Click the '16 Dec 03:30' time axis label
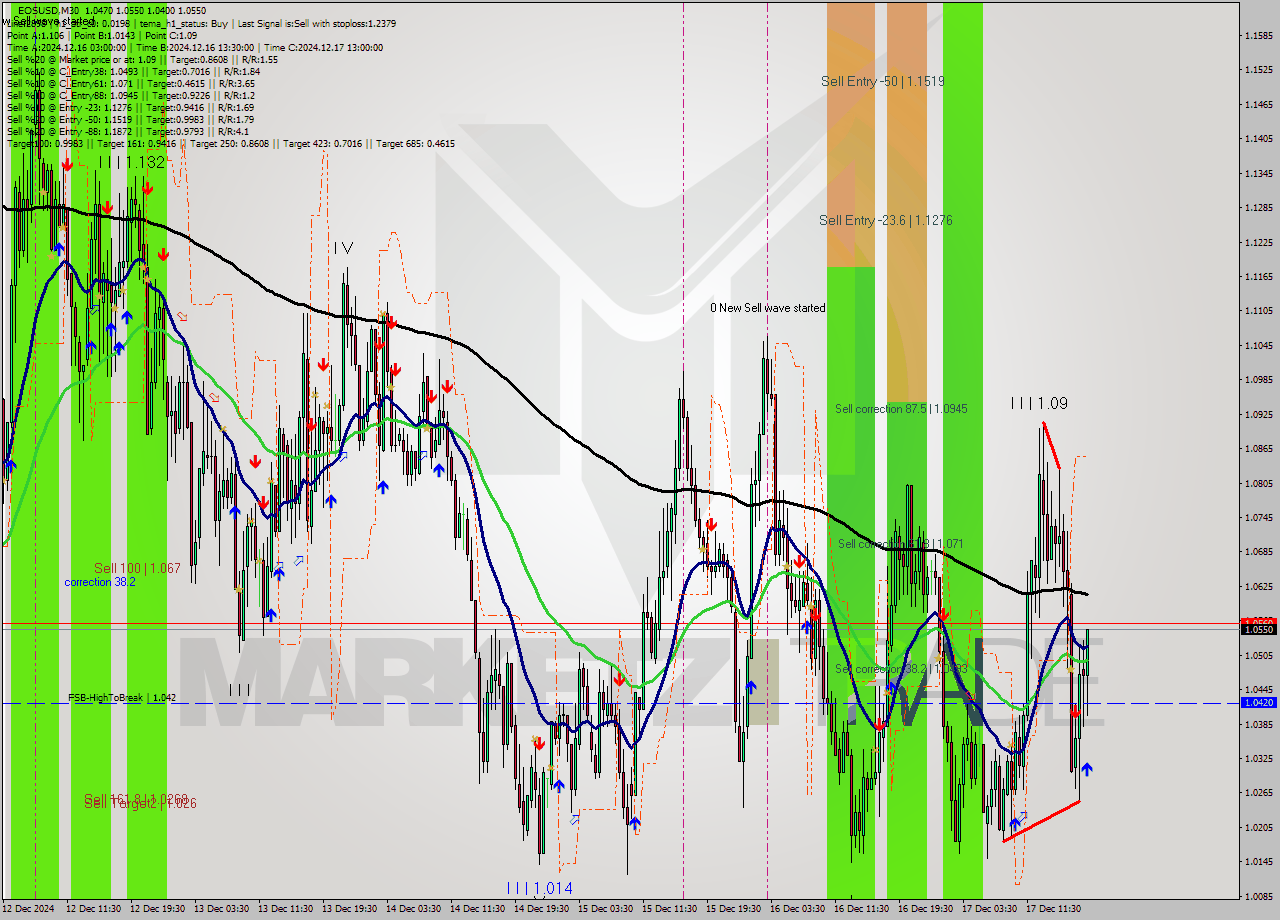This screenshot has width=1280, height=920. point(797,909)
